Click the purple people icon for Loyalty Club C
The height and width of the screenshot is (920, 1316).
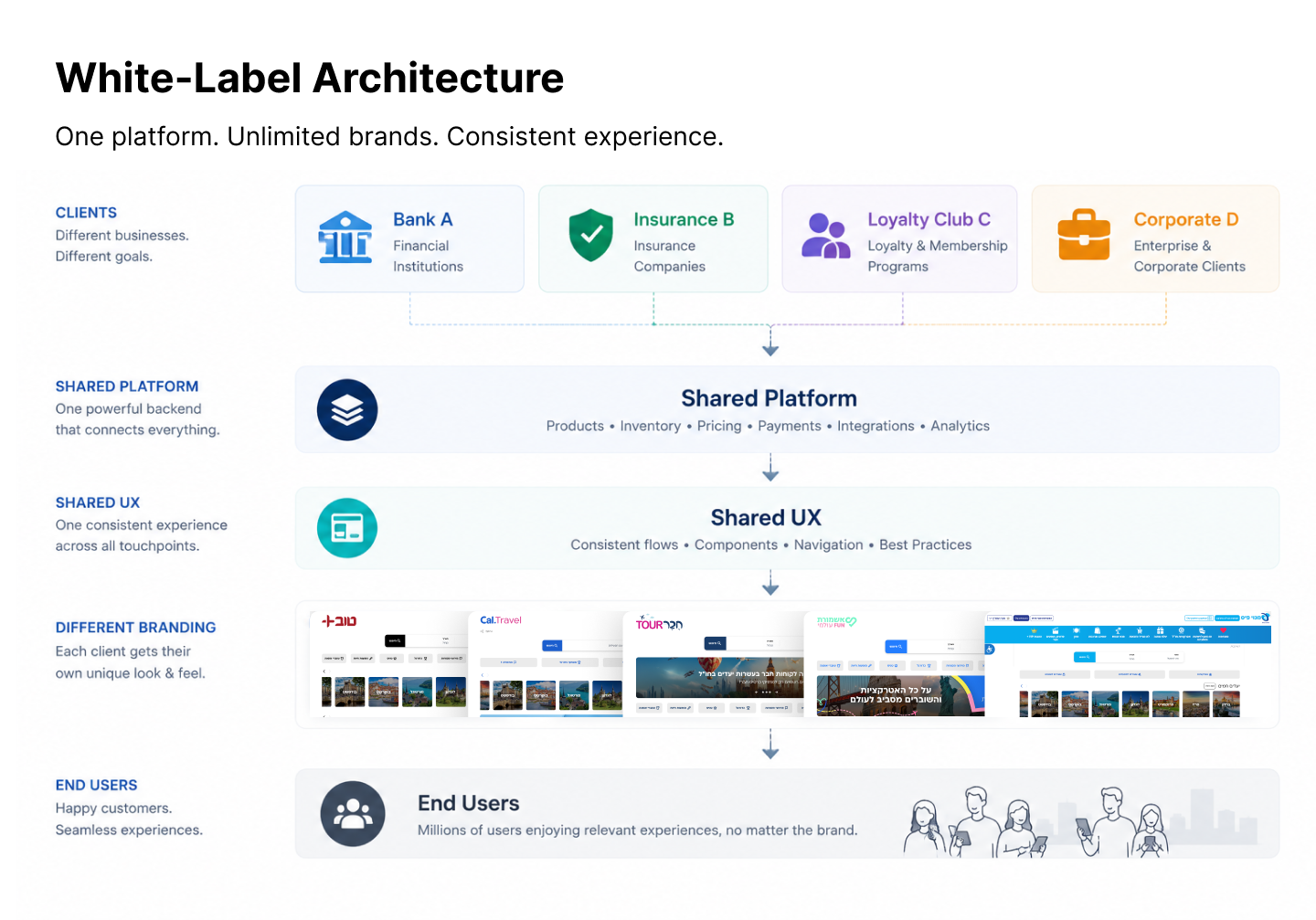826,236
